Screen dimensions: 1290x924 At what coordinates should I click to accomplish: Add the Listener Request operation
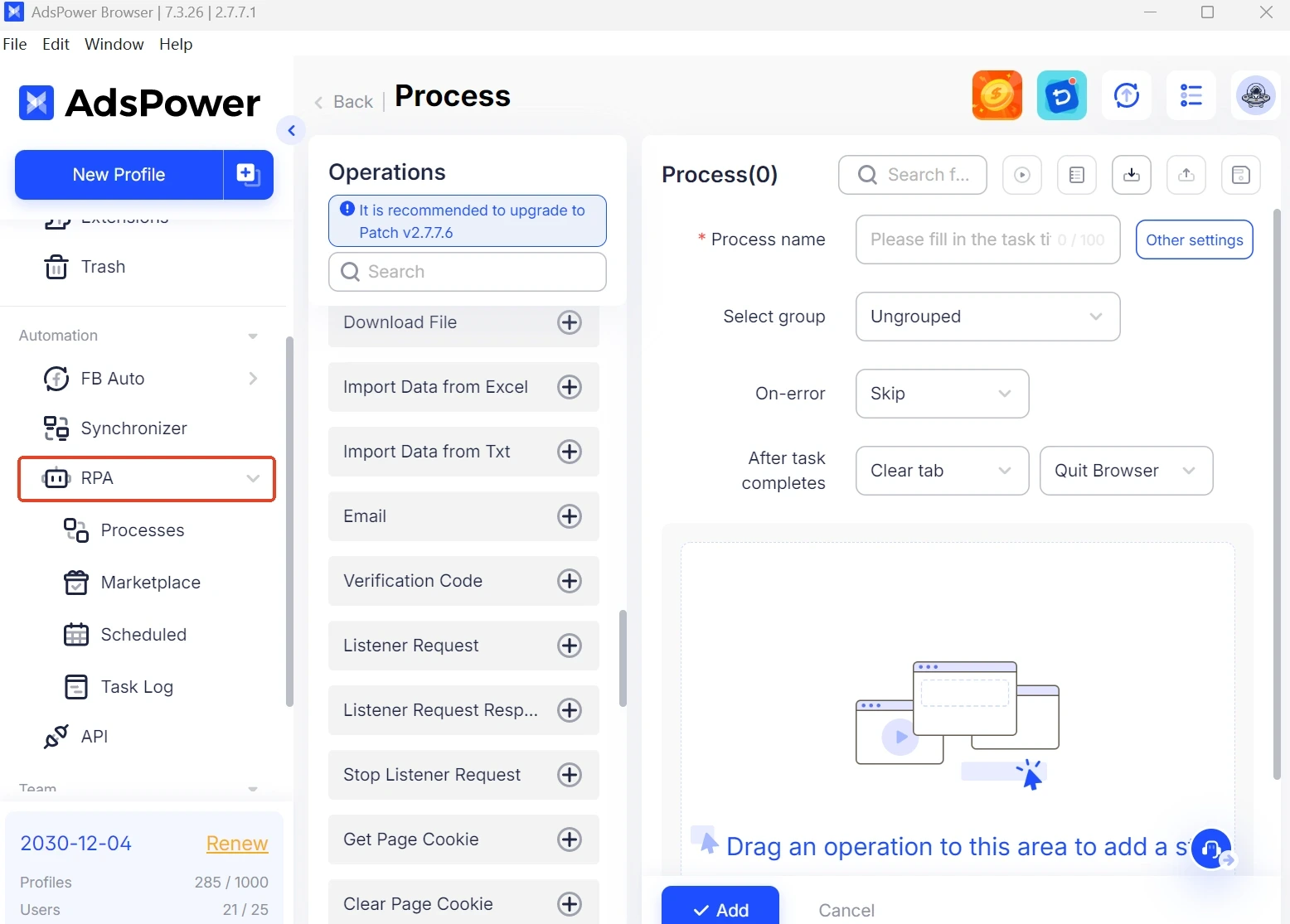click(x=570, y=646)
